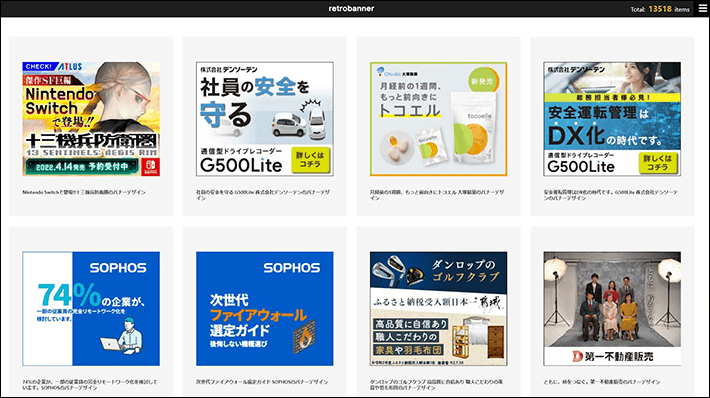Viewport: 710px width, 398px height.
Task: Click caption '74%の企業が、一部の従業員'
Action: pyautogui.click(x=90, y=385)
